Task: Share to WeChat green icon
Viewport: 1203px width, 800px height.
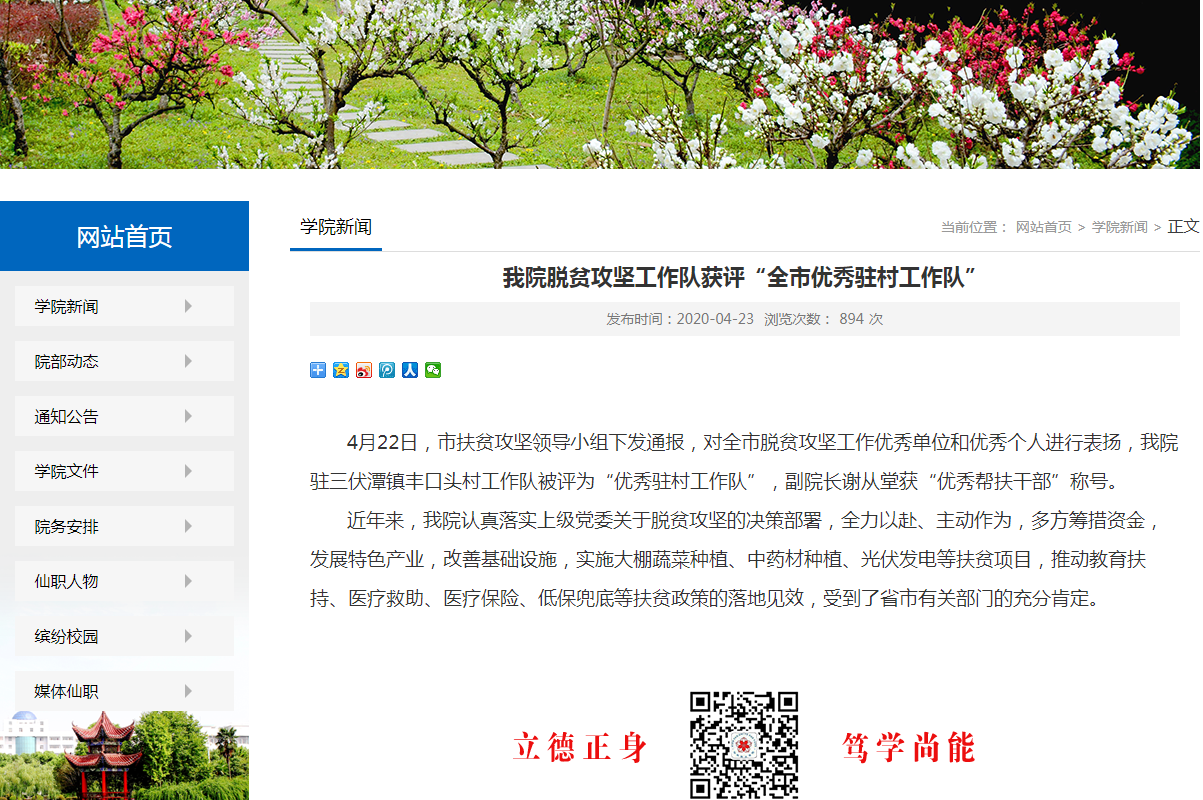Action: click(x=433, y=370)
